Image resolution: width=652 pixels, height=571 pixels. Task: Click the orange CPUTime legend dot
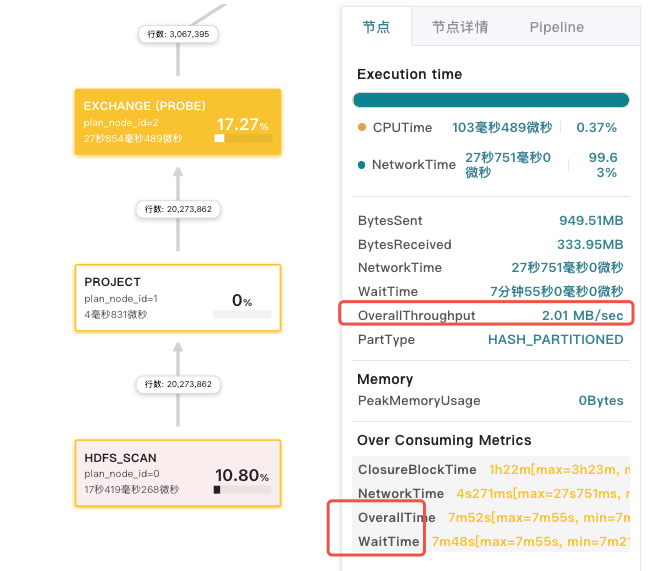[x=362, y=128]
